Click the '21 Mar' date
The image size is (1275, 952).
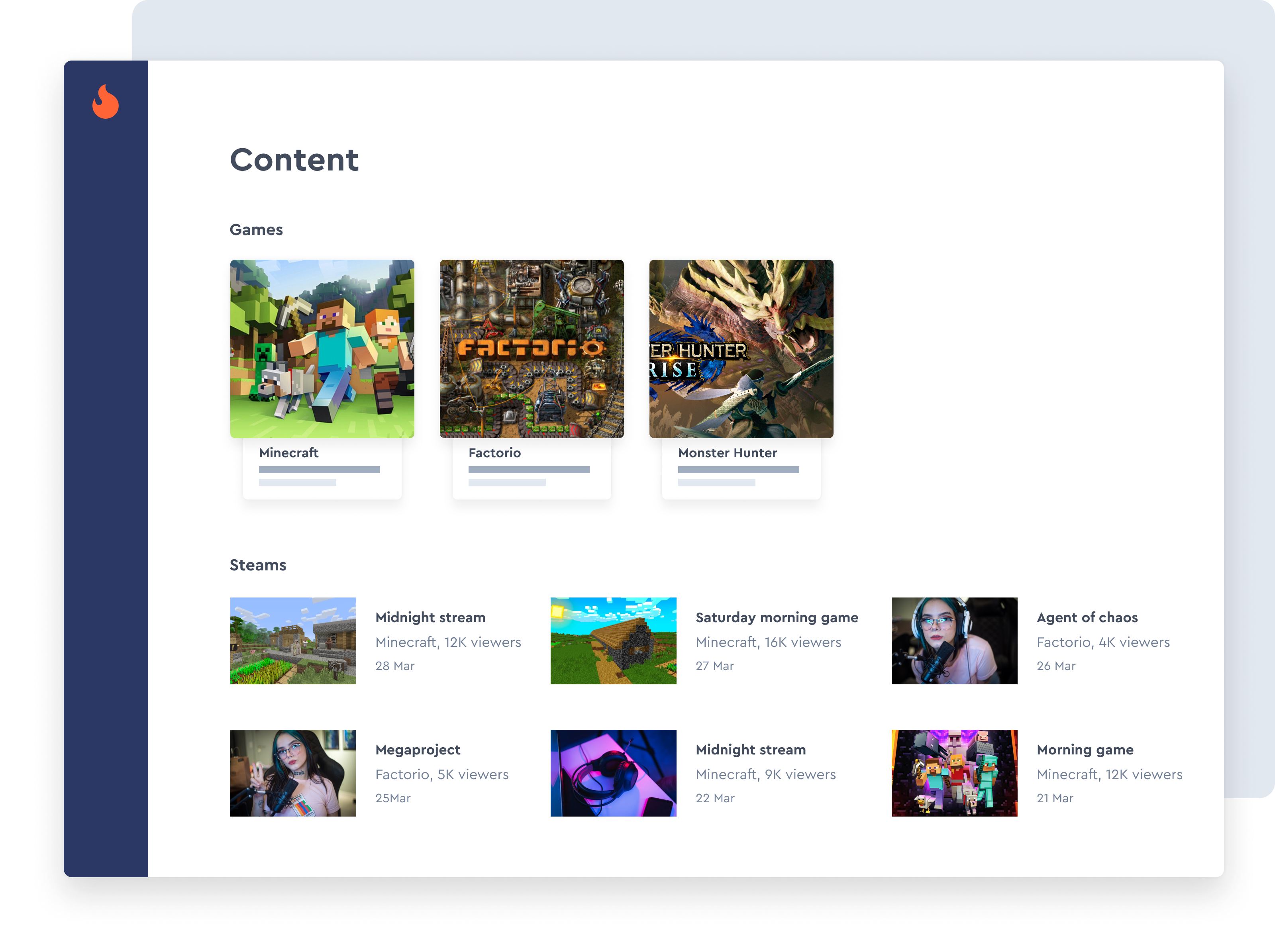tap(1055, 798)
